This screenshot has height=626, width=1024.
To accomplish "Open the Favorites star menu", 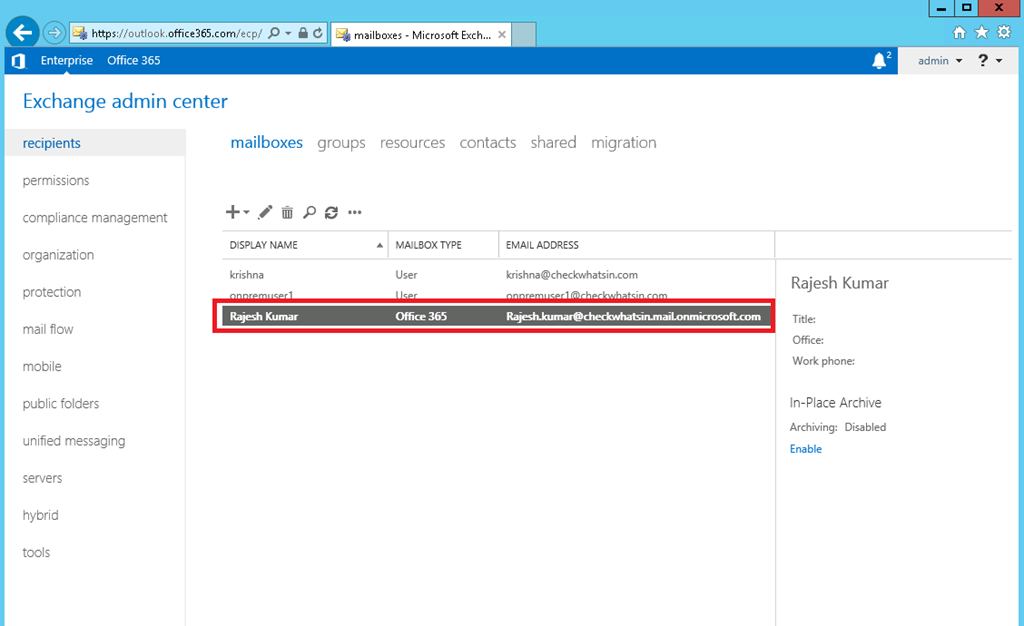I will [981, 33].
